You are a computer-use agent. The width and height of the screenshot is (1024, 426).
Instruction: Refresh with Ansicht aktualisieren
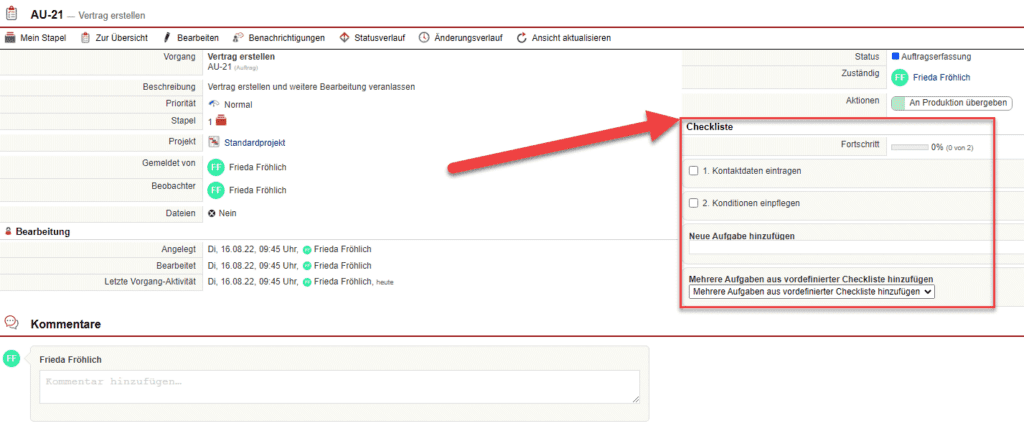click(x=563, y=38)
